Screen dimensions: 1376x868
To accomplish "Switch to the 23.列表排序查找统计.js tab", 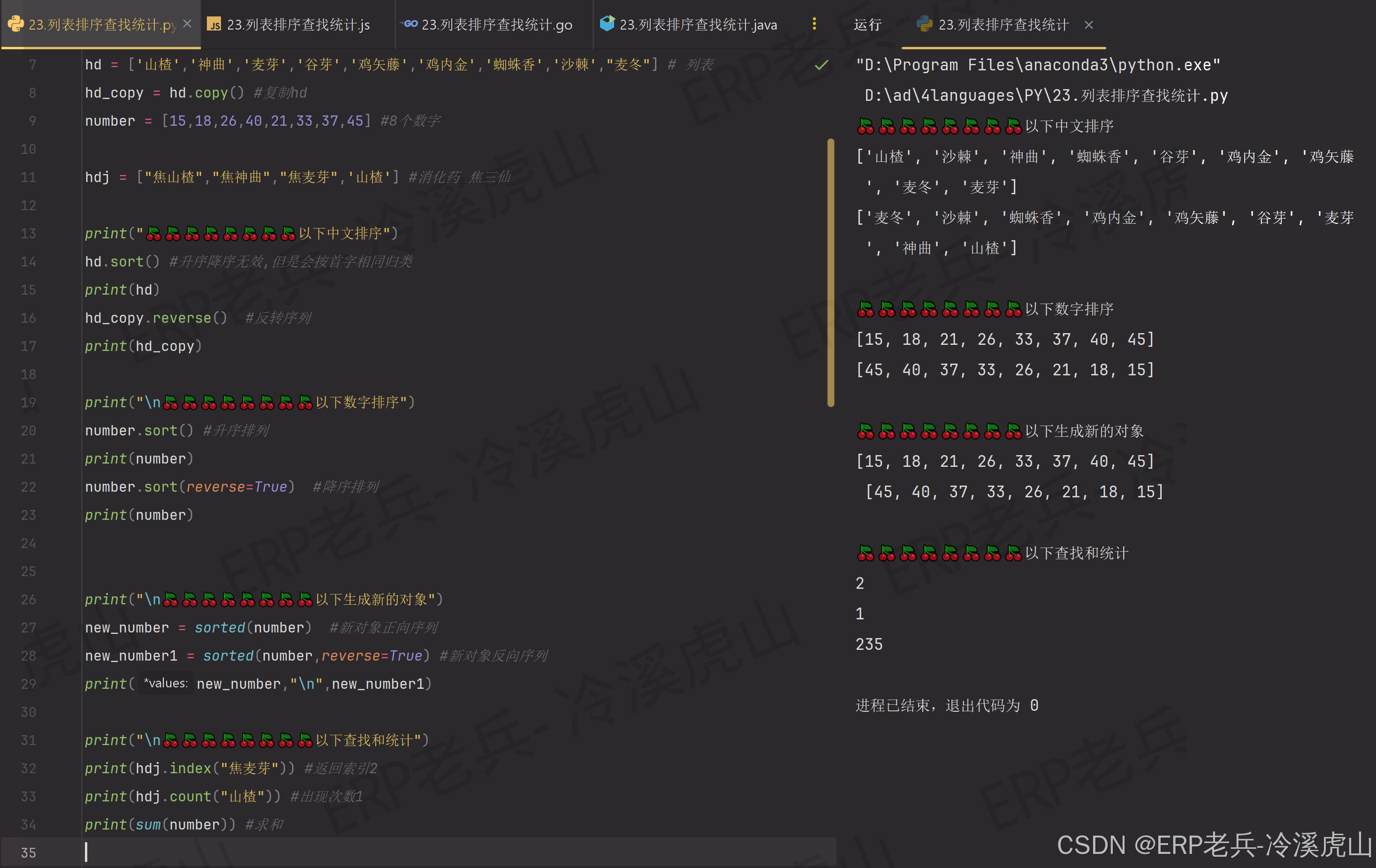I will [297, 24].
